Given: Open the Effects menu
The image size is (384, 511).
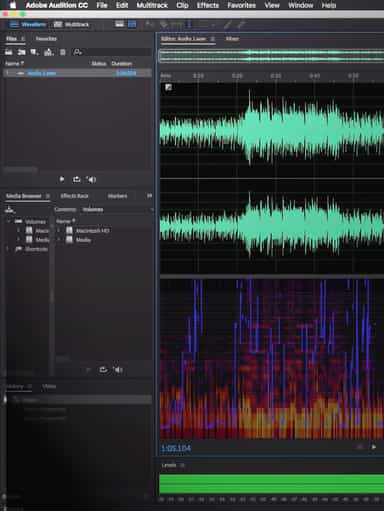Looking at the screenshot, I should (208, 5).
